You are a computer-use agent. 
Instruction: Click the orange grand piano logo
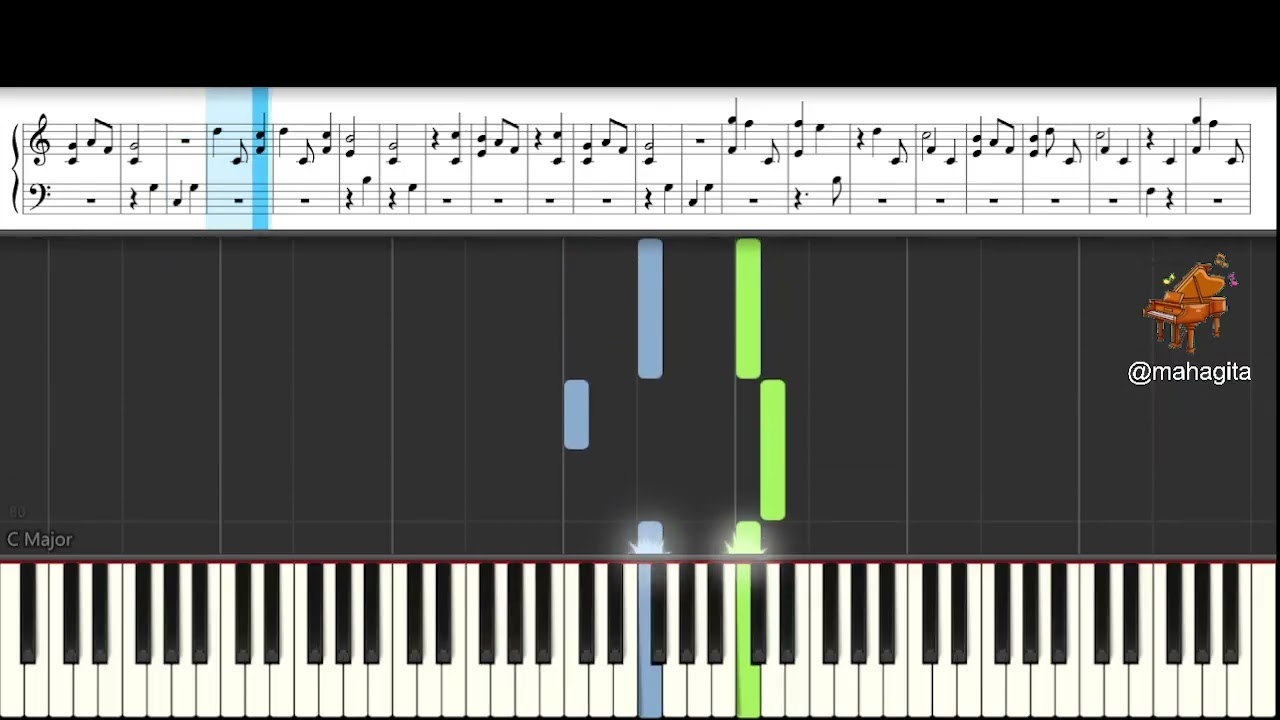coord(1190,303)
